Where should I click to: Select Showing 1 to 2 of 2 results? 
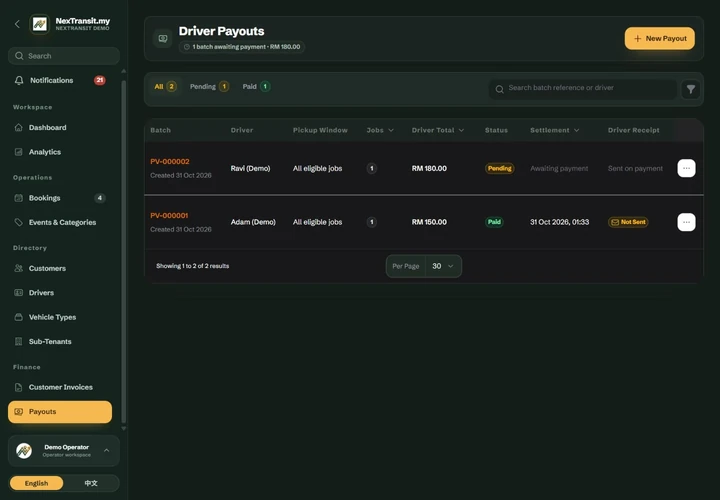192,266
